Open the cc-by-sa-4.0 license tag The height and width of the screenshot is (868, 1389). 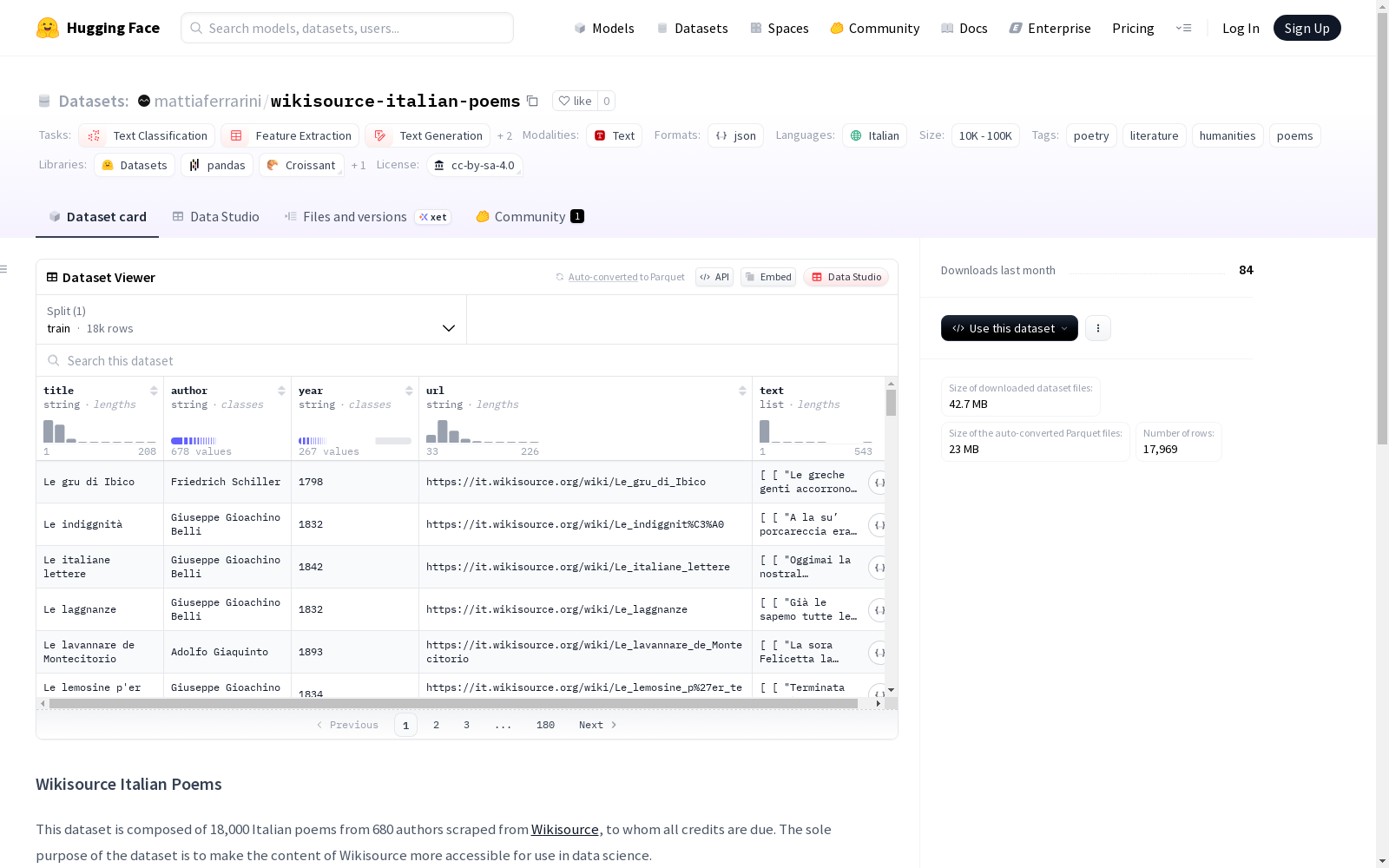click(x=475, y=165)
